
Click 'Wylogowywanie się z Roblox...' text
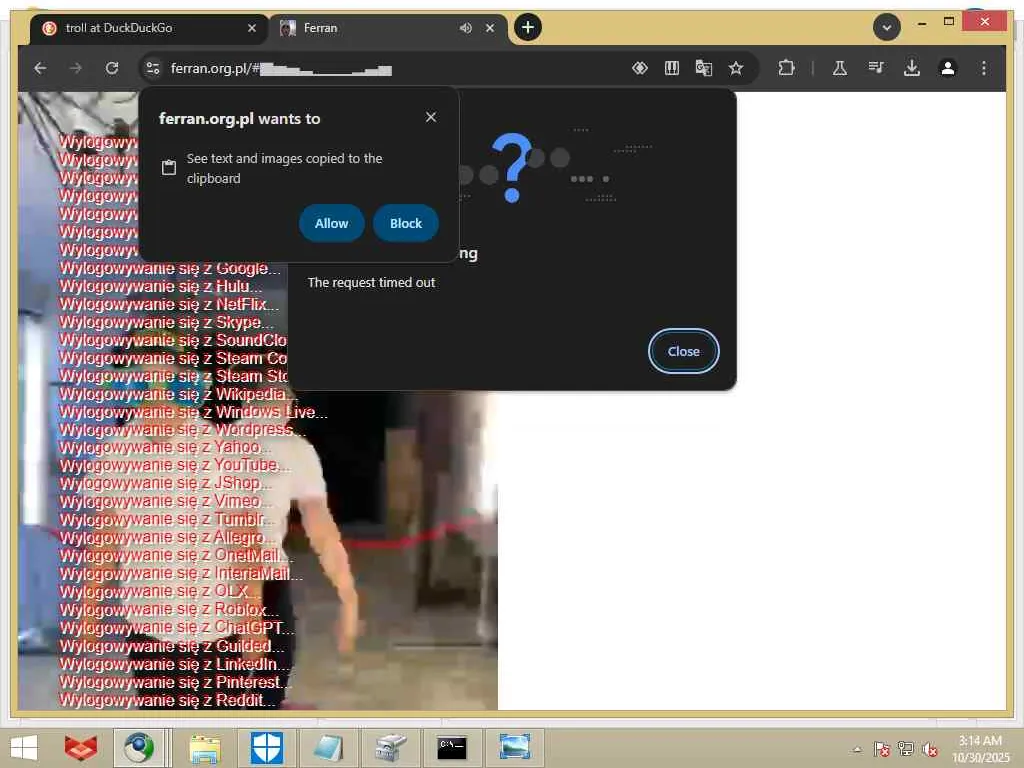[168, 609]
